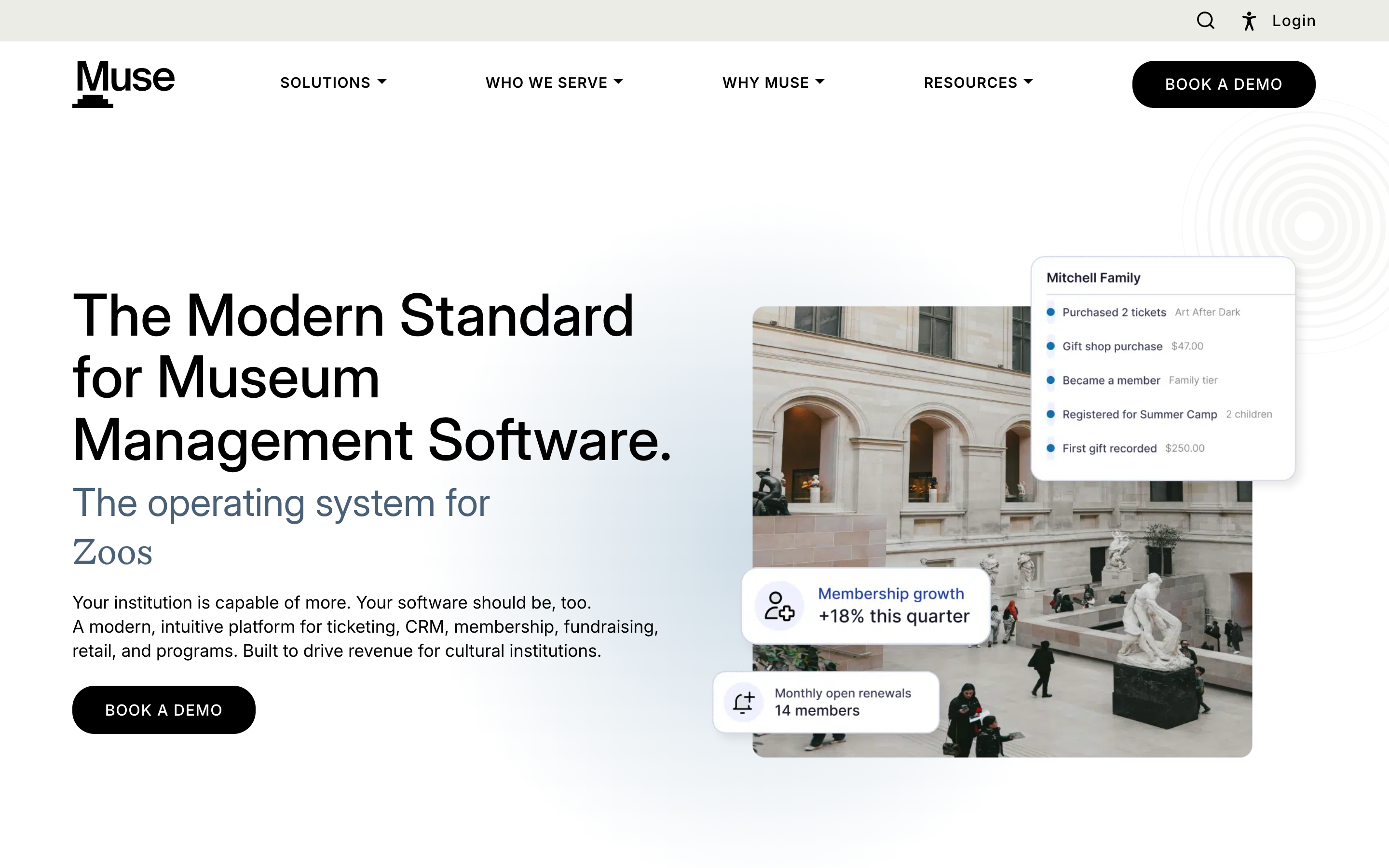Go to homepage via Muse logo
Screen dimensions: 1389x868
123,83
